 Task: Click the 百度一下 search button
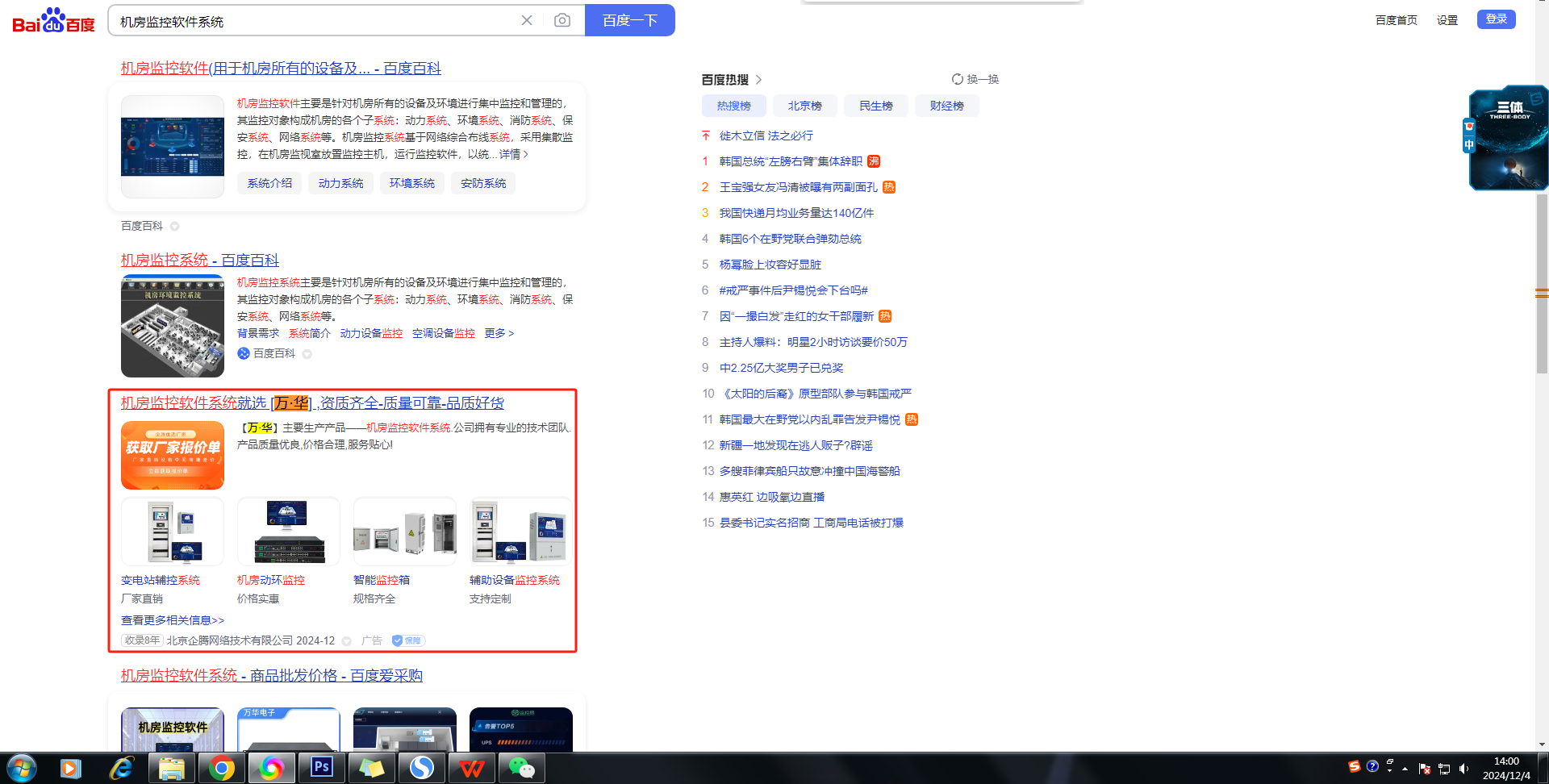click(x=629, y=20)
